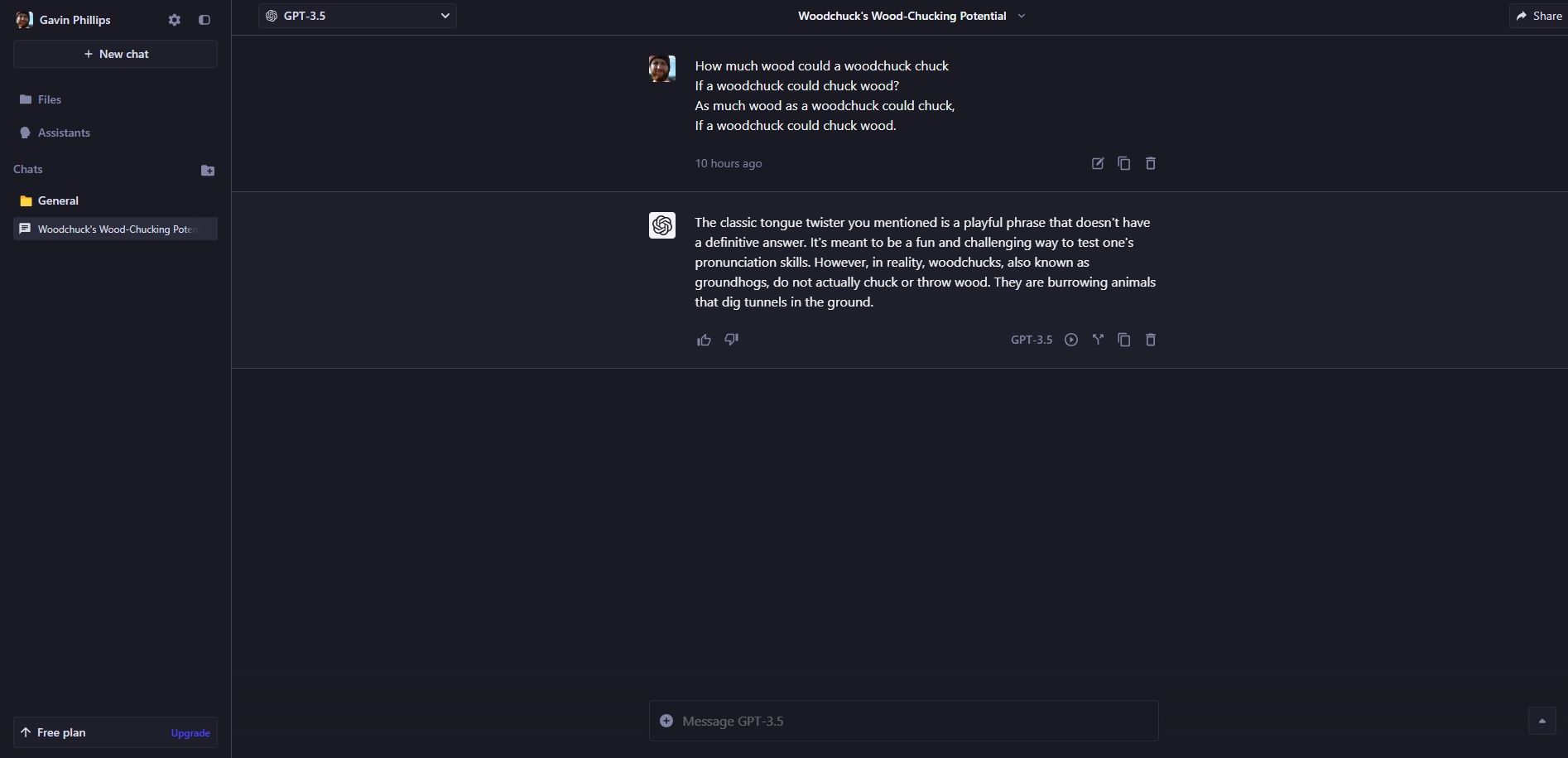Give a thumbs up to the response
This screenshot has width=1568, height=758.
coord(703,340)
